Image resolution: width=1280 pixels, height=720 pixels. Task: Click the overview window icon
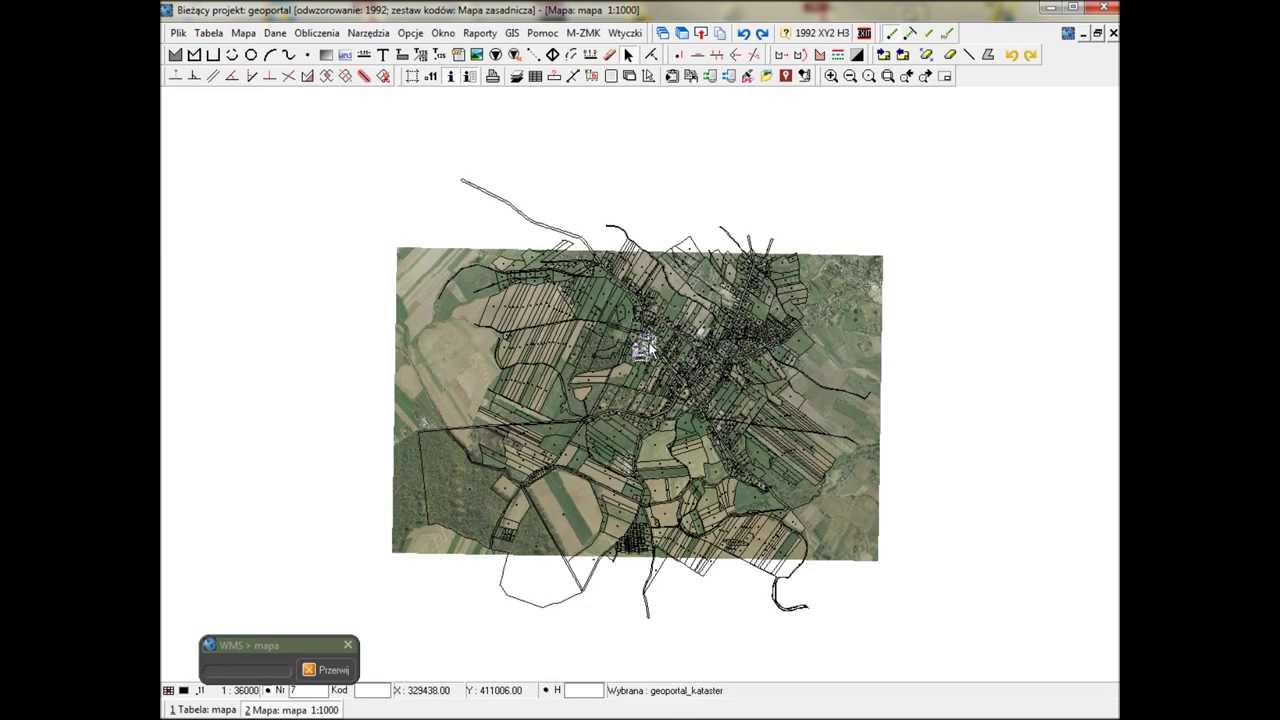pyautogui.click(x=944, y=76)
